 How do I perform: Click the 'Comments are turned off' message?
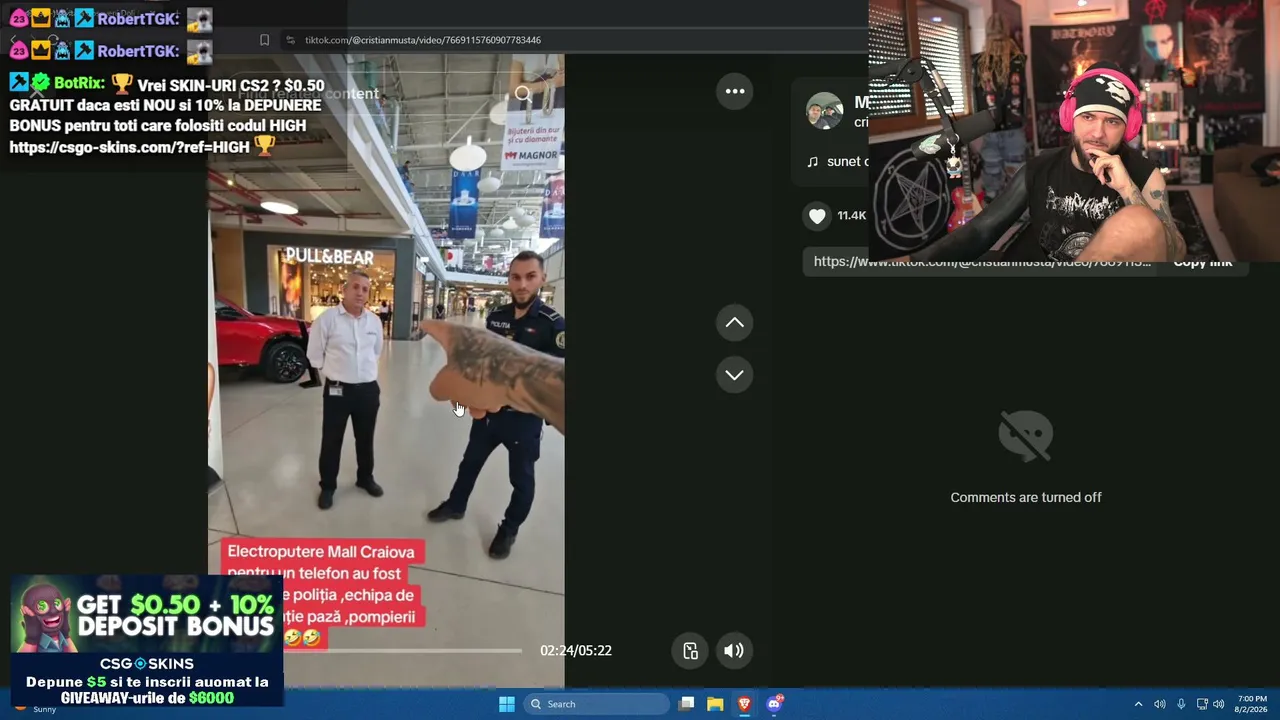tap(1026, 497)
